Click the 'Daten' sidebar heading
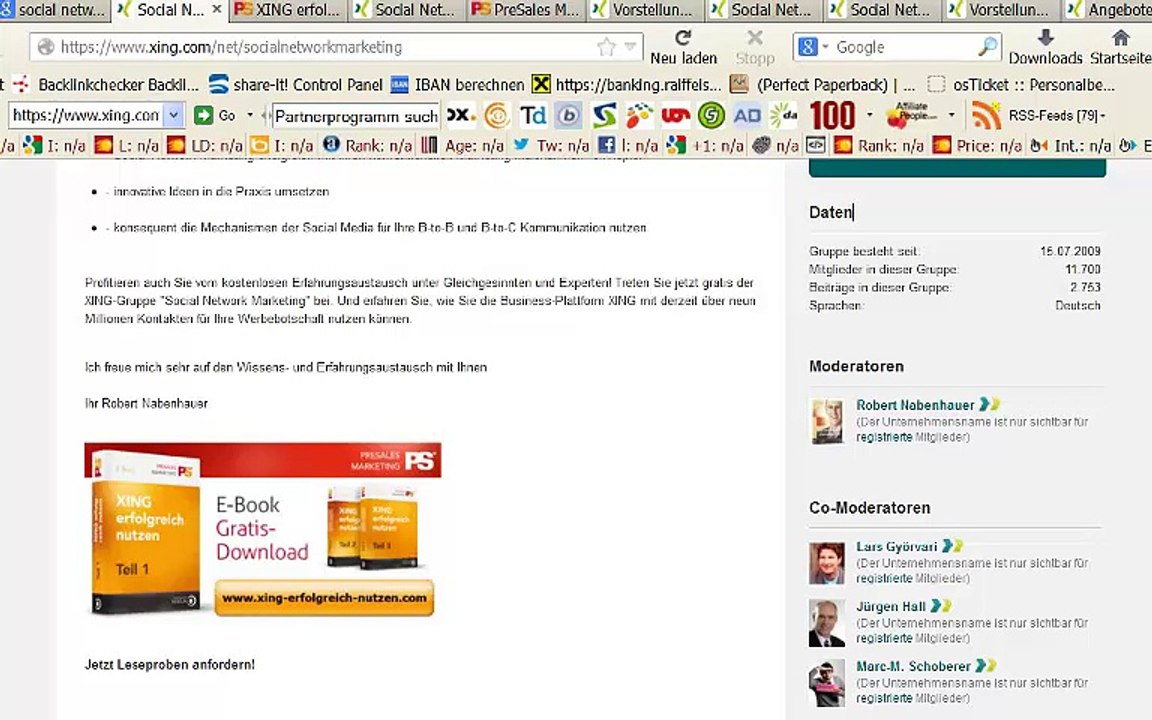This screenshot has height=720, width=1152. click(830, 212)
